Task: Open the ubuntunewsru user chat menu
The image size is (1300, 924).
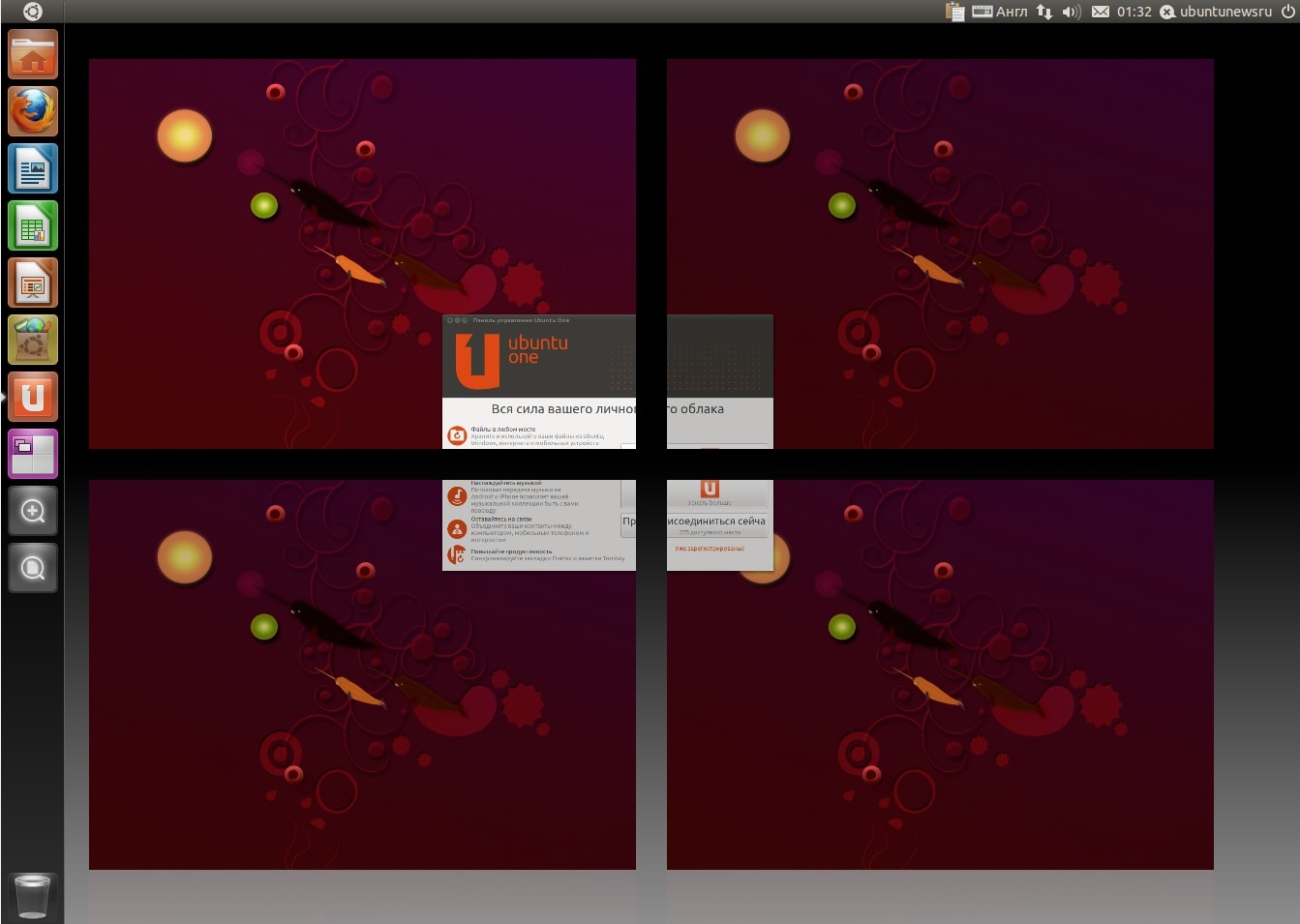Action: [x=1216, y=12]
